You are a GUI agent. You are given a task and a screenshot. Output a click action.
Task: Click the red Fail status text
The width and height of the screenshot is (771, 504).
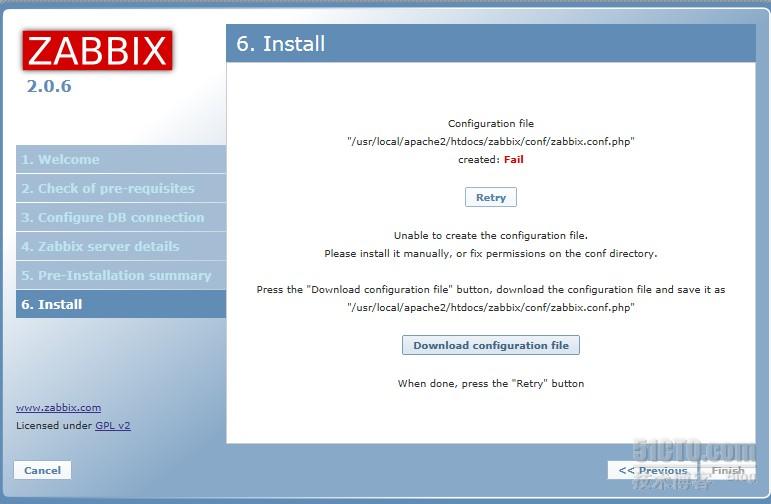pos(513,159)
